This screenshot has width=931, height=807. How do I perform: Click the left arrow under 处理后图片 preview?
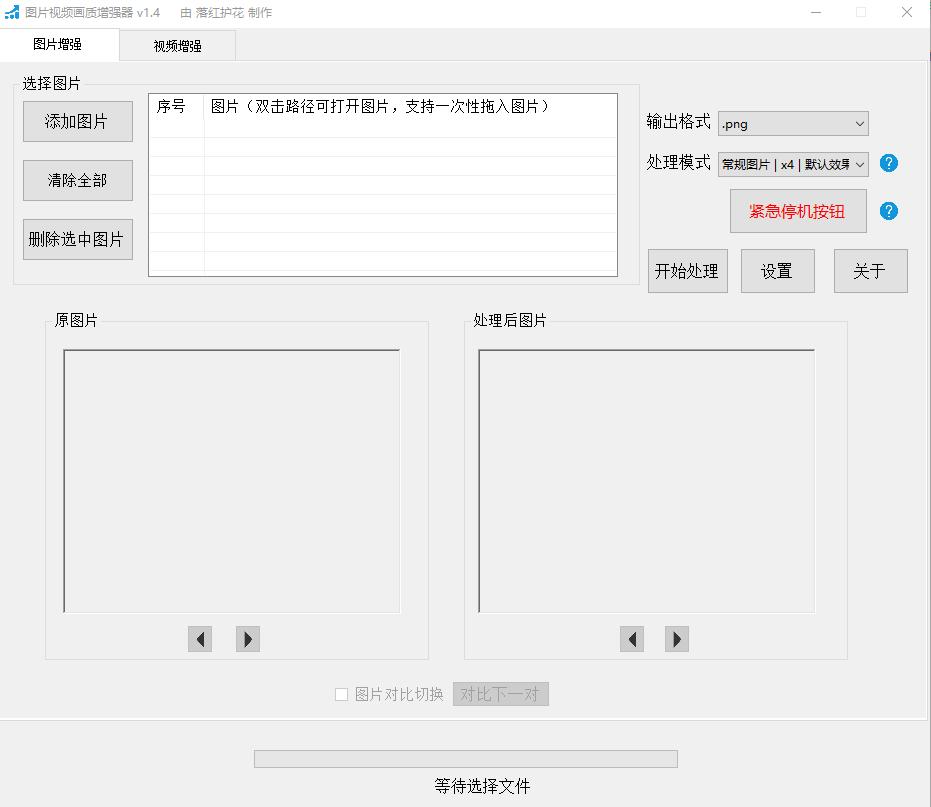631,639
